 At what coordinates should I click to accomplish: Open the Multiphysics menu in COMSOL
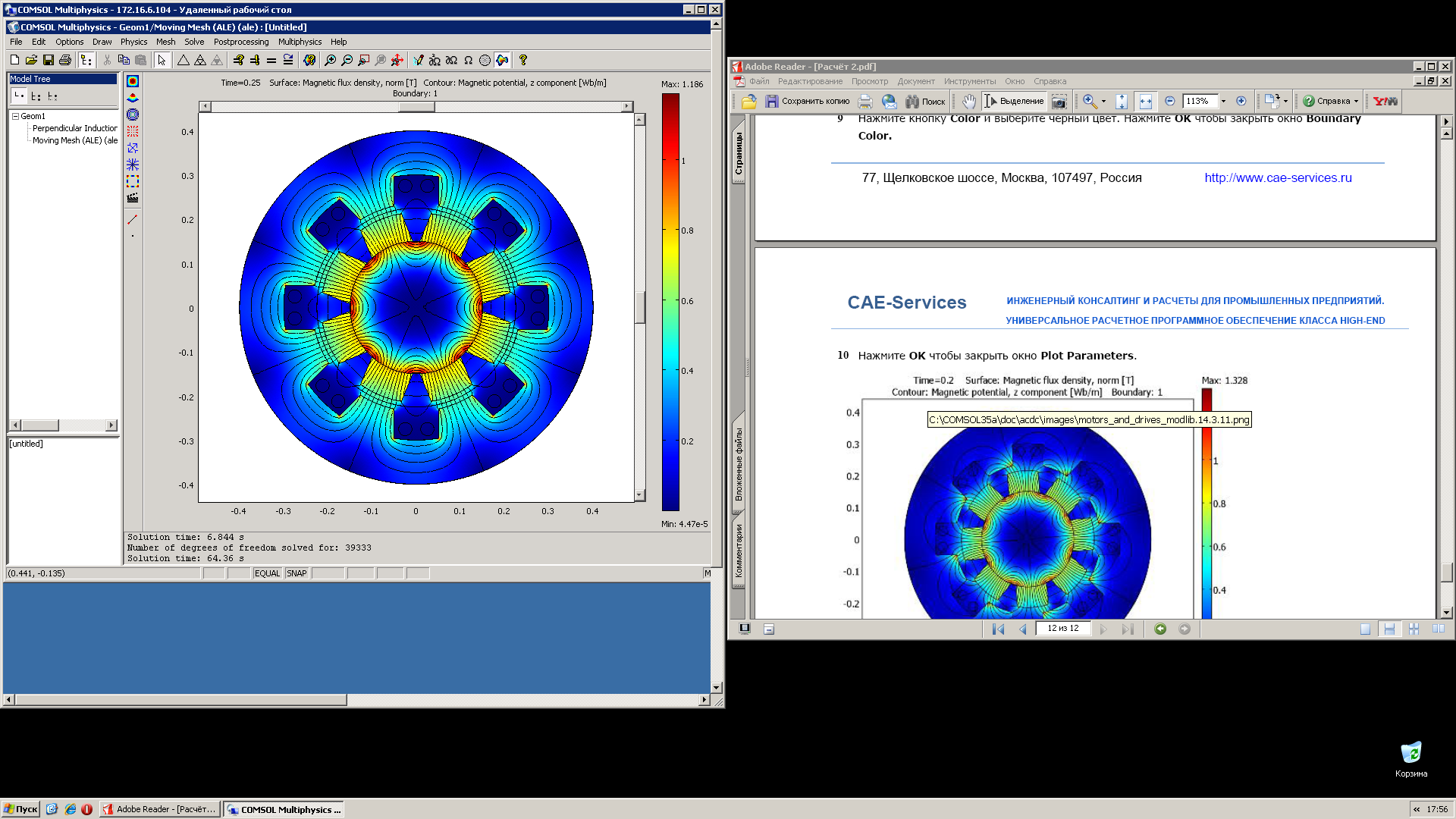coord(300,42)
